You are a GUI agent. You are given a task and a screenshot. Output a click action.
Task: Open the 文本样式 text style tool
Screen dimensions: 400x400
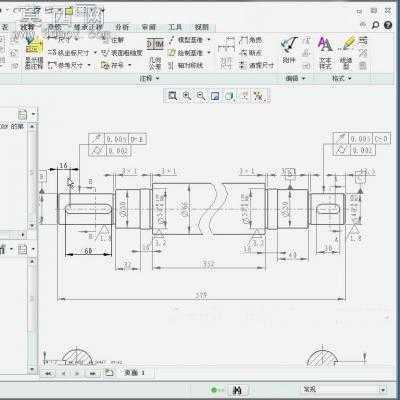(325, 53)
